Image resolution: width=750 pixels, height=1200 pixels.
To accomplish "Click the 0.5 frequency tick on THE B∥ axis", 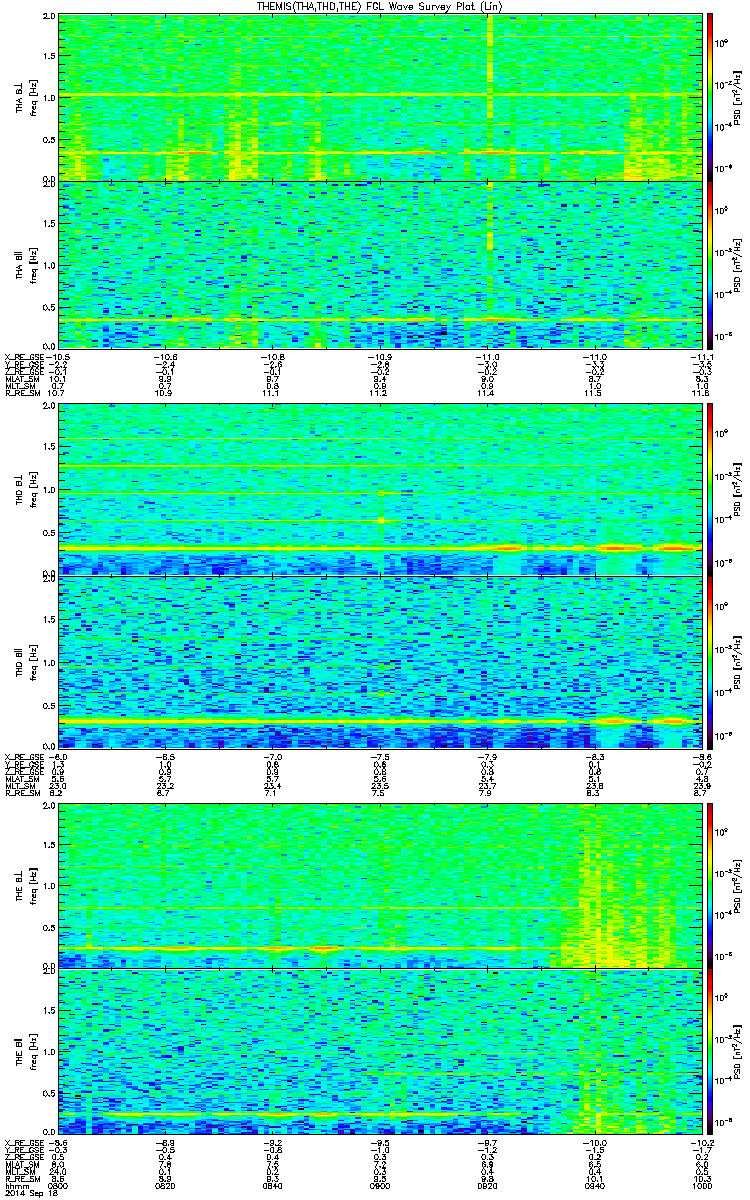I will 47,1092.
